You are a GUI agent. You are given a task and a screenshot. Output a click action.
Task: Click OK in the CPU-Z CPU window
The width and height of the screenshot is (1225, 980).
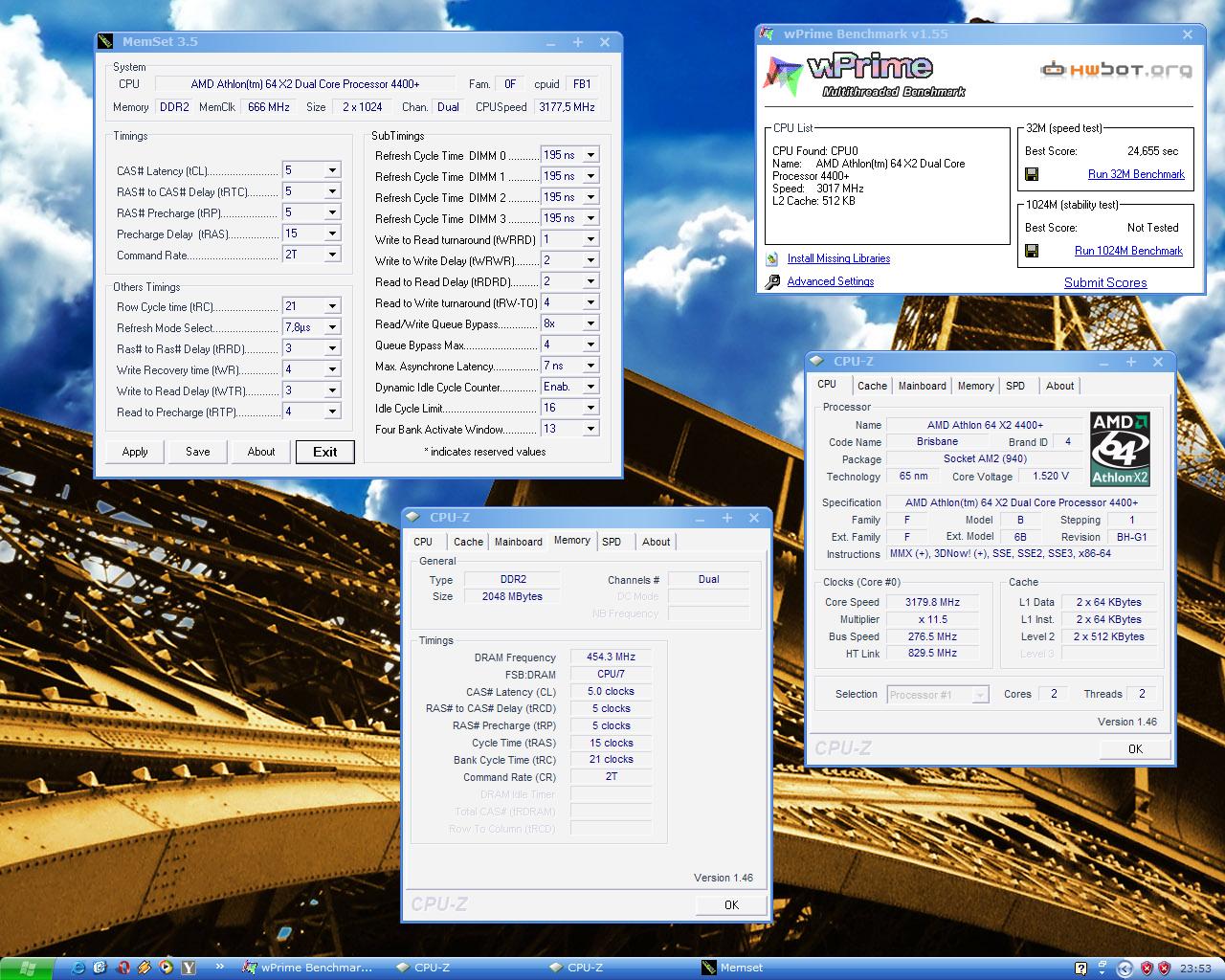(x=1135, y=748)
